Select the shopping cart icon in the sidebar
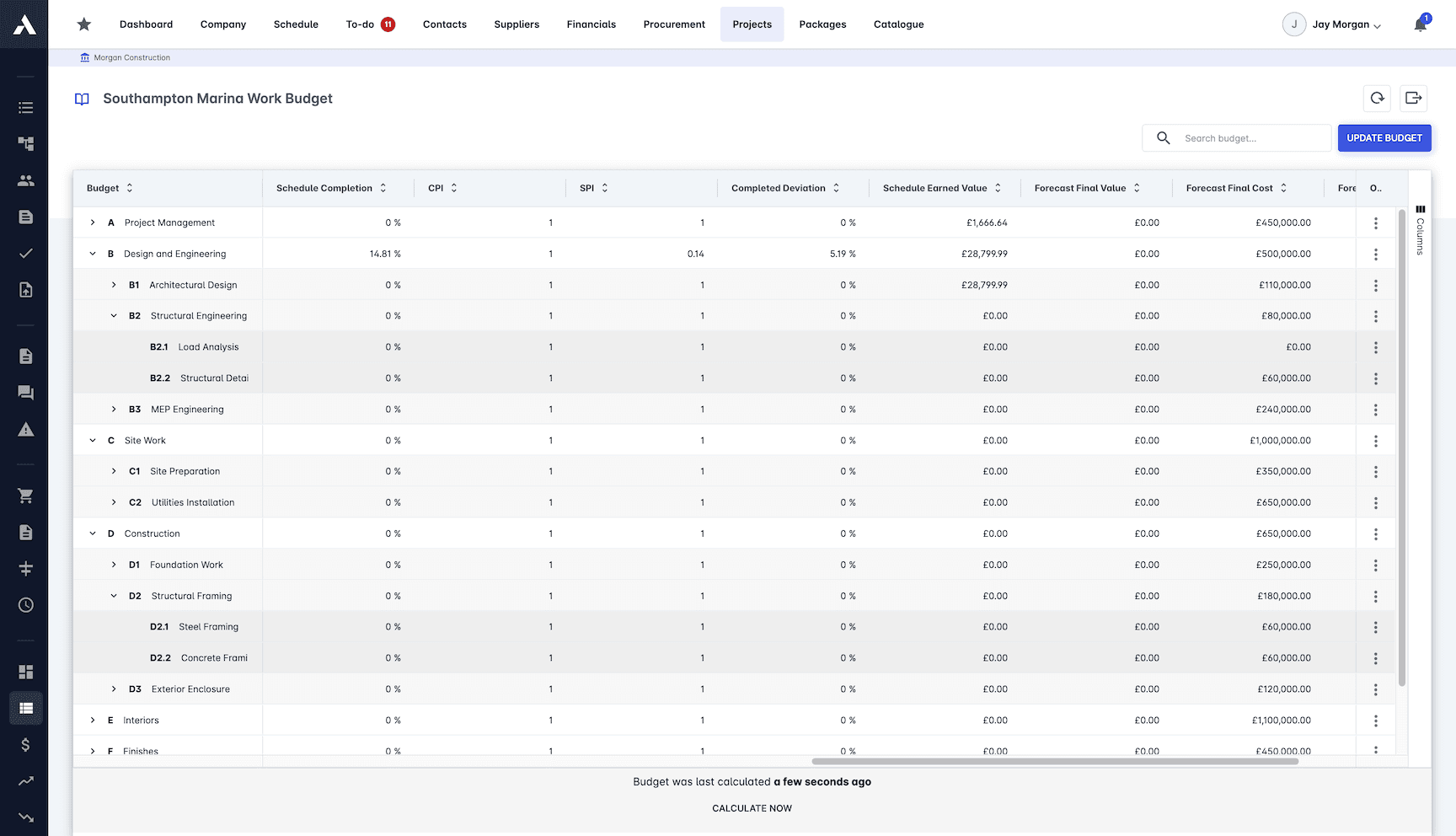The height and width of the screenshot is (836, 1456). pos(24,496)
